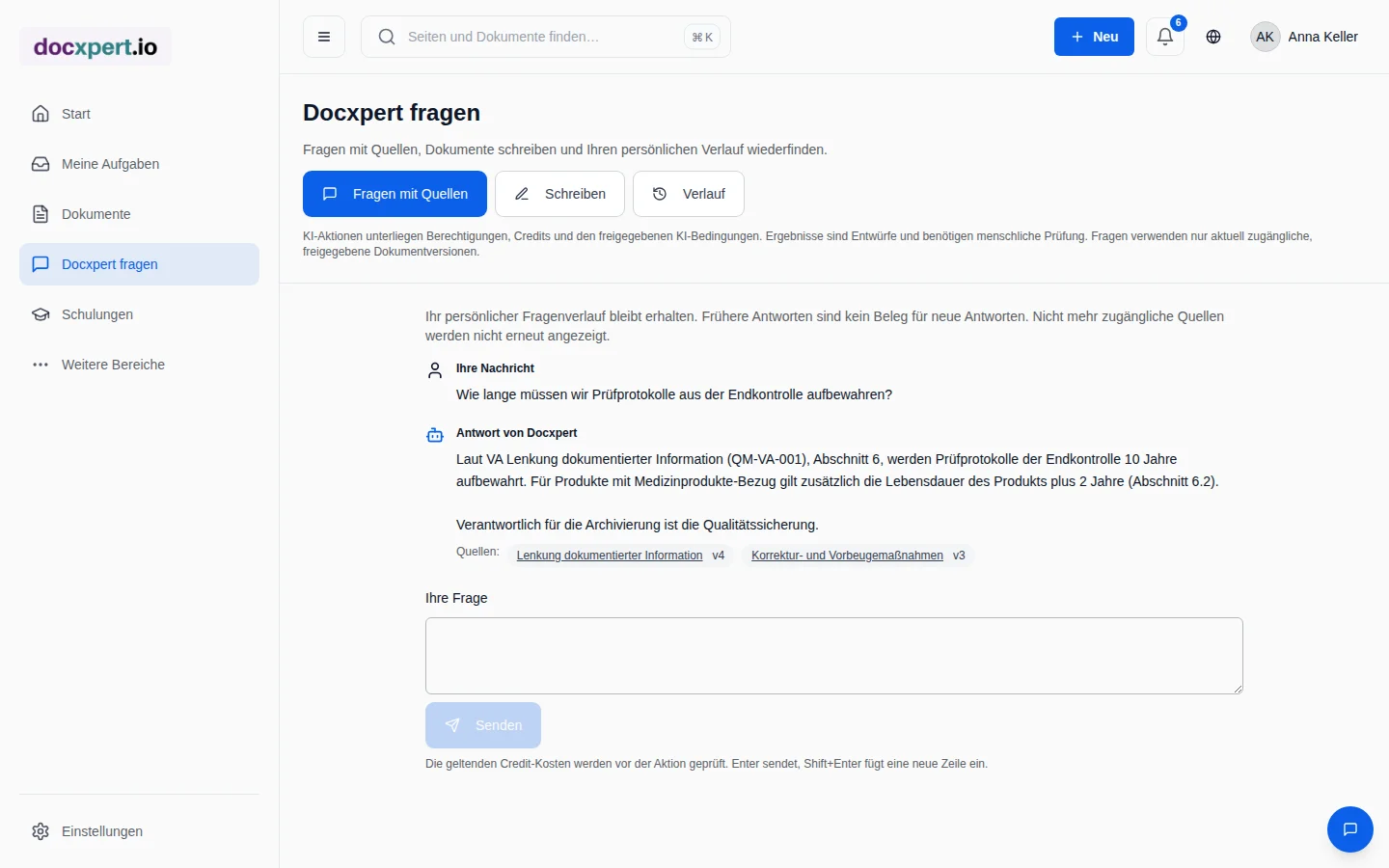Toggle the sidebar with hamburger icon

tap(324, 37)
